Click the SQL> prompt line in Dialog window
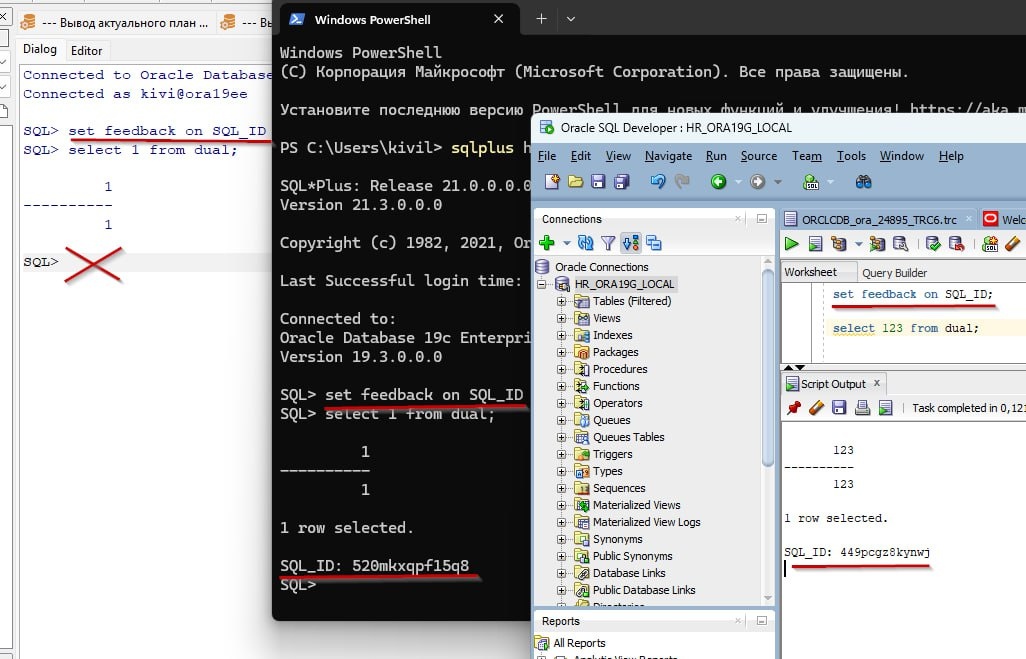The height and width of the screenshot is (659, 1026). pos(147,262)
